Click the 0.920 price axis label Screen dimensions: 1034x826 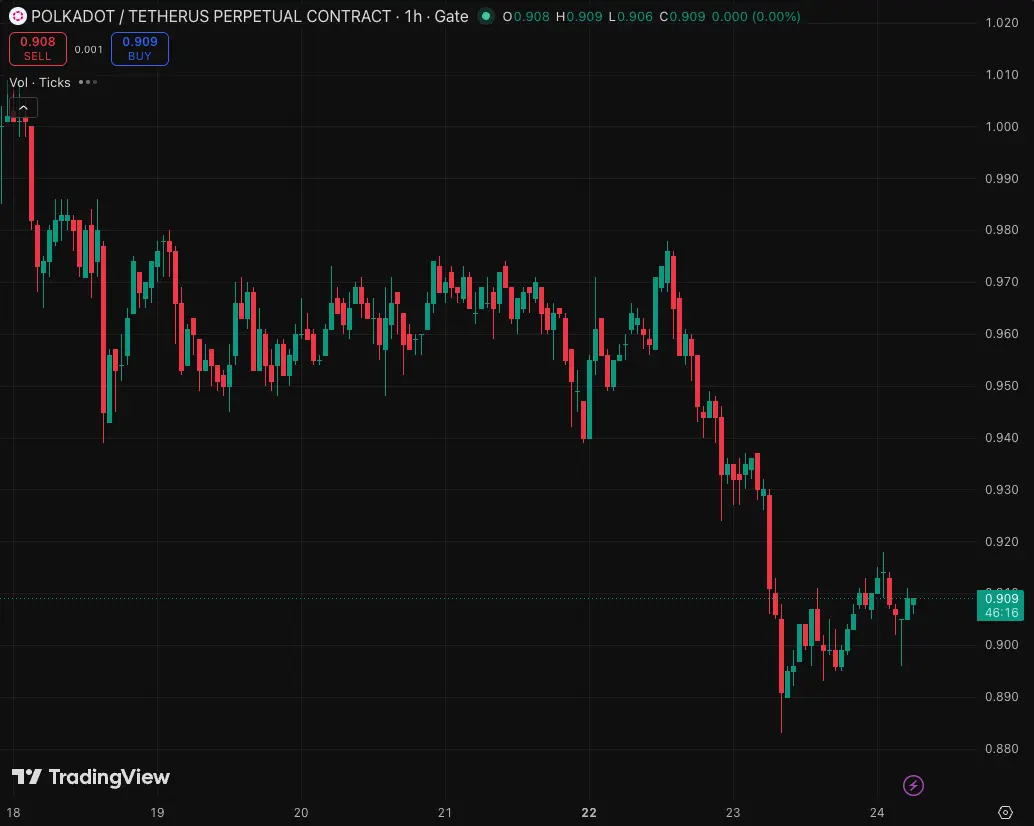1002,542
